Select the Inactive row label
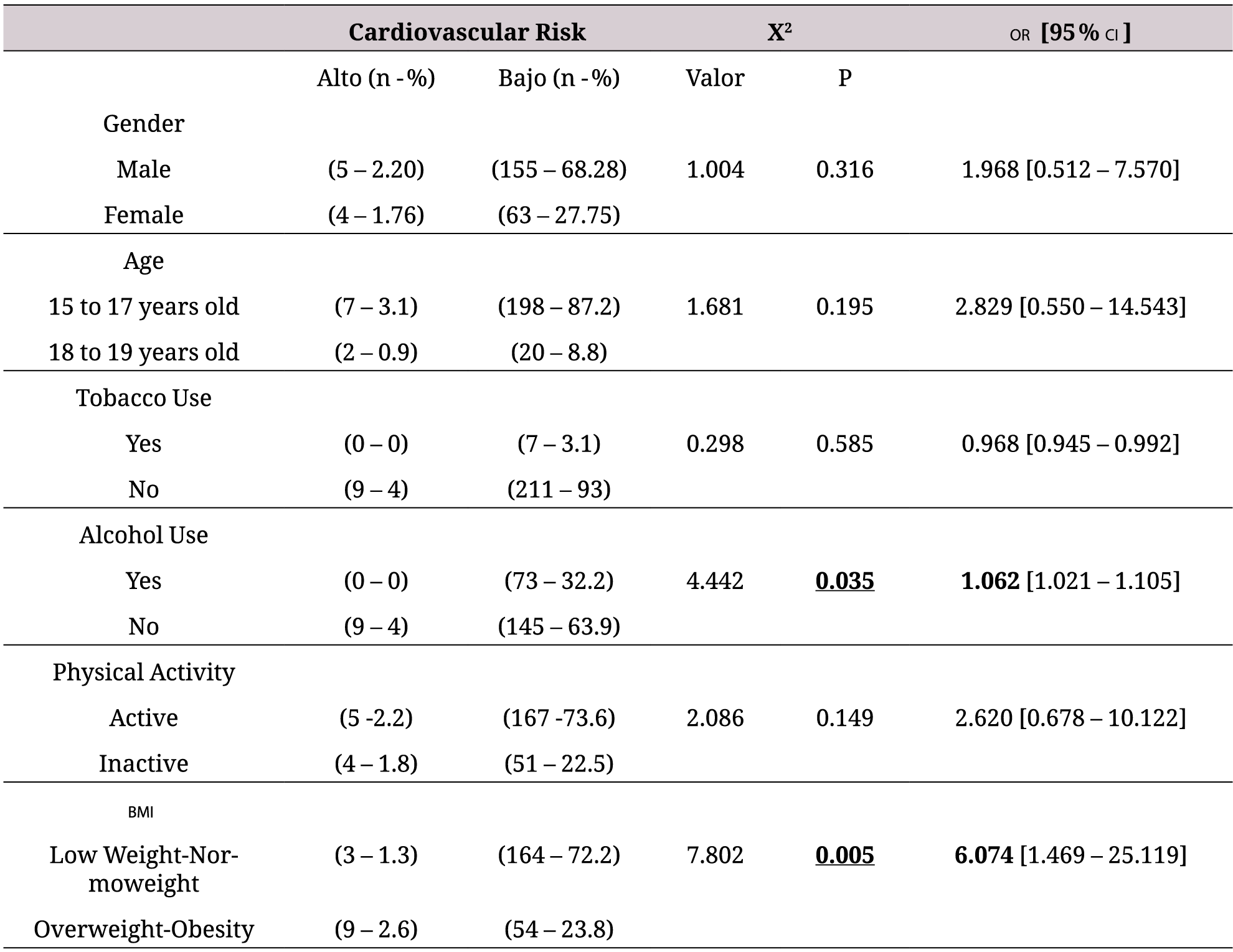Screen dimensions: 1233x952 tap(143, 764)
